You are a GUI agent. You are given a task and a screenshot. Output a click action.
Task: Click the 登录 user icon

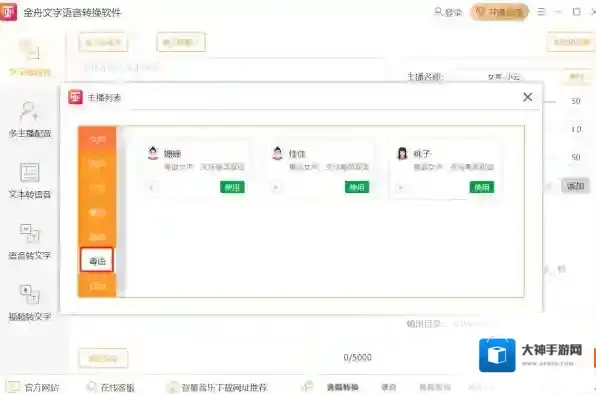[x=438, y=12]
